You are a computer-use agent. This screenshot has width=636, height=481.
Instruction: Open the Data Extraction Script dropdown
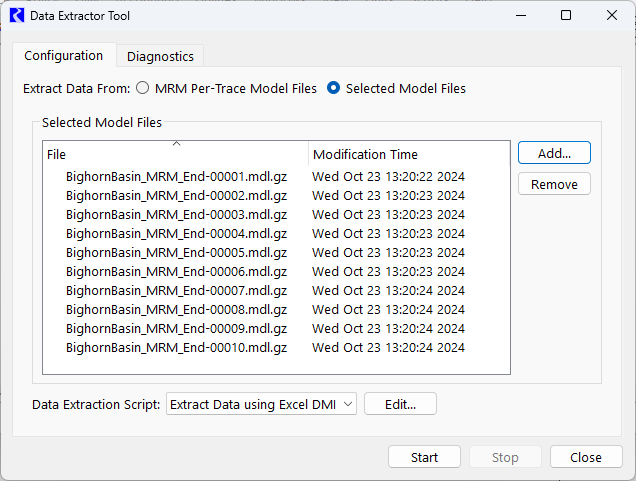(261, 404)
